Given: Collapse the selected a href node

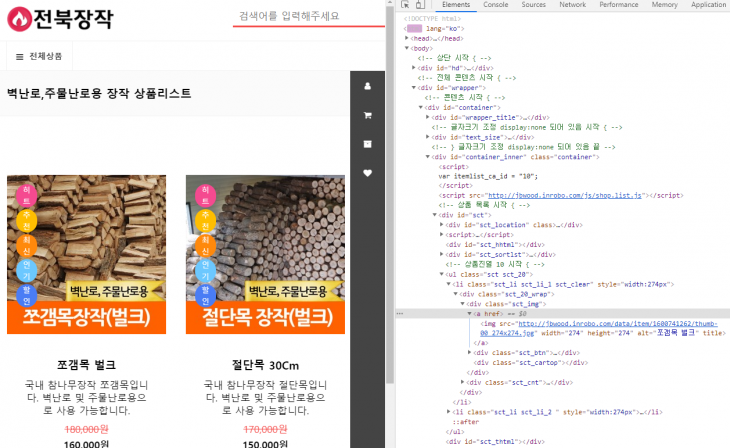Looking at the screenshot, I should click(470, 313).
